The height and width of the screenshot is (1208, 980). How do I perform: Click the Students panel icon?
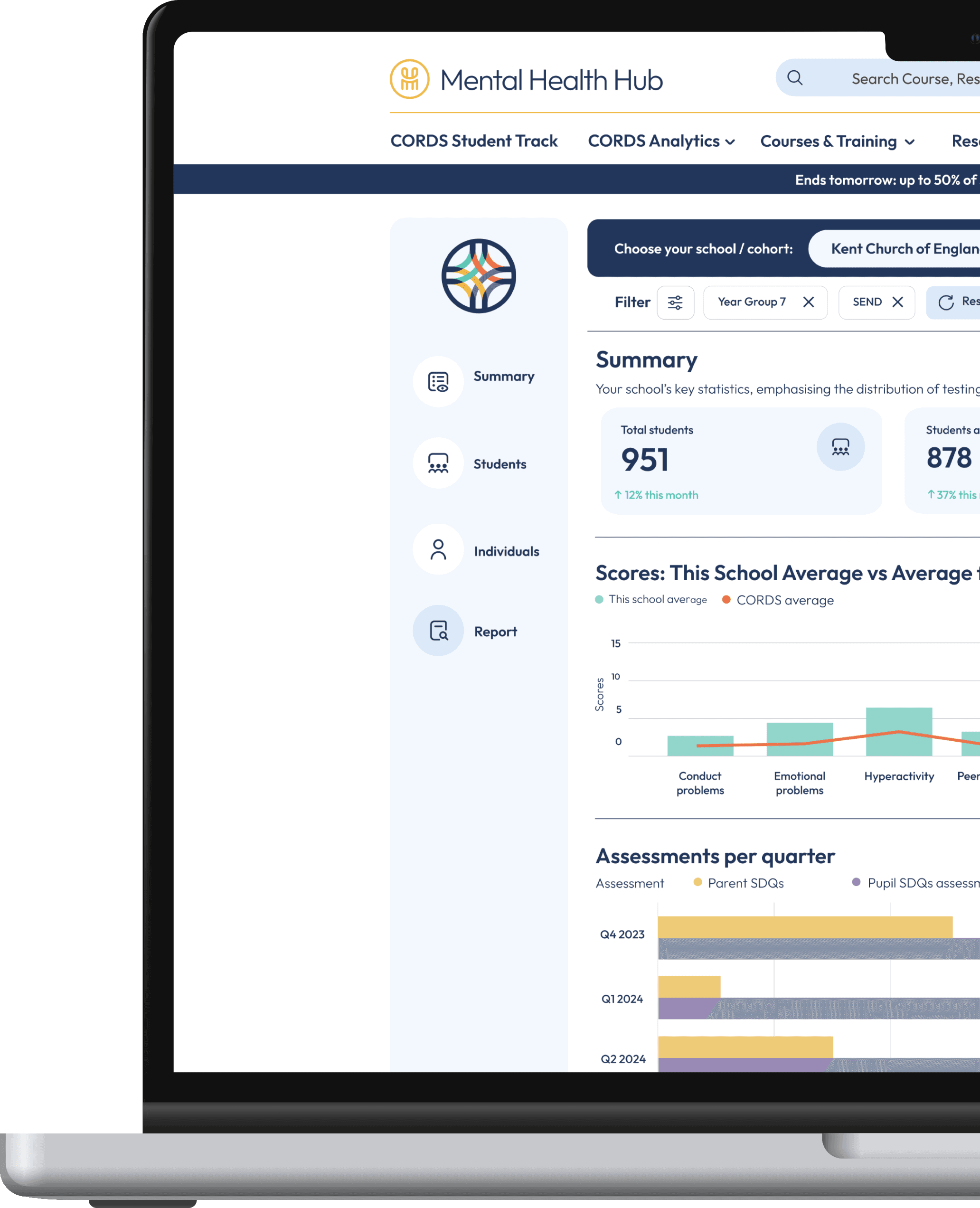pos(437,463)
